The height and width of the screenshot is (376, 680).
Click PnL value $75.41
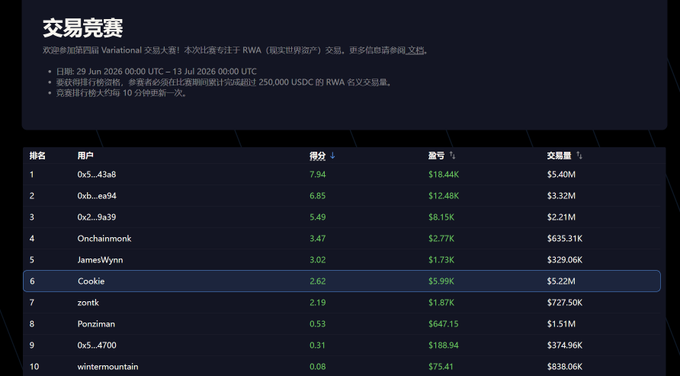(x=441, y=366)
